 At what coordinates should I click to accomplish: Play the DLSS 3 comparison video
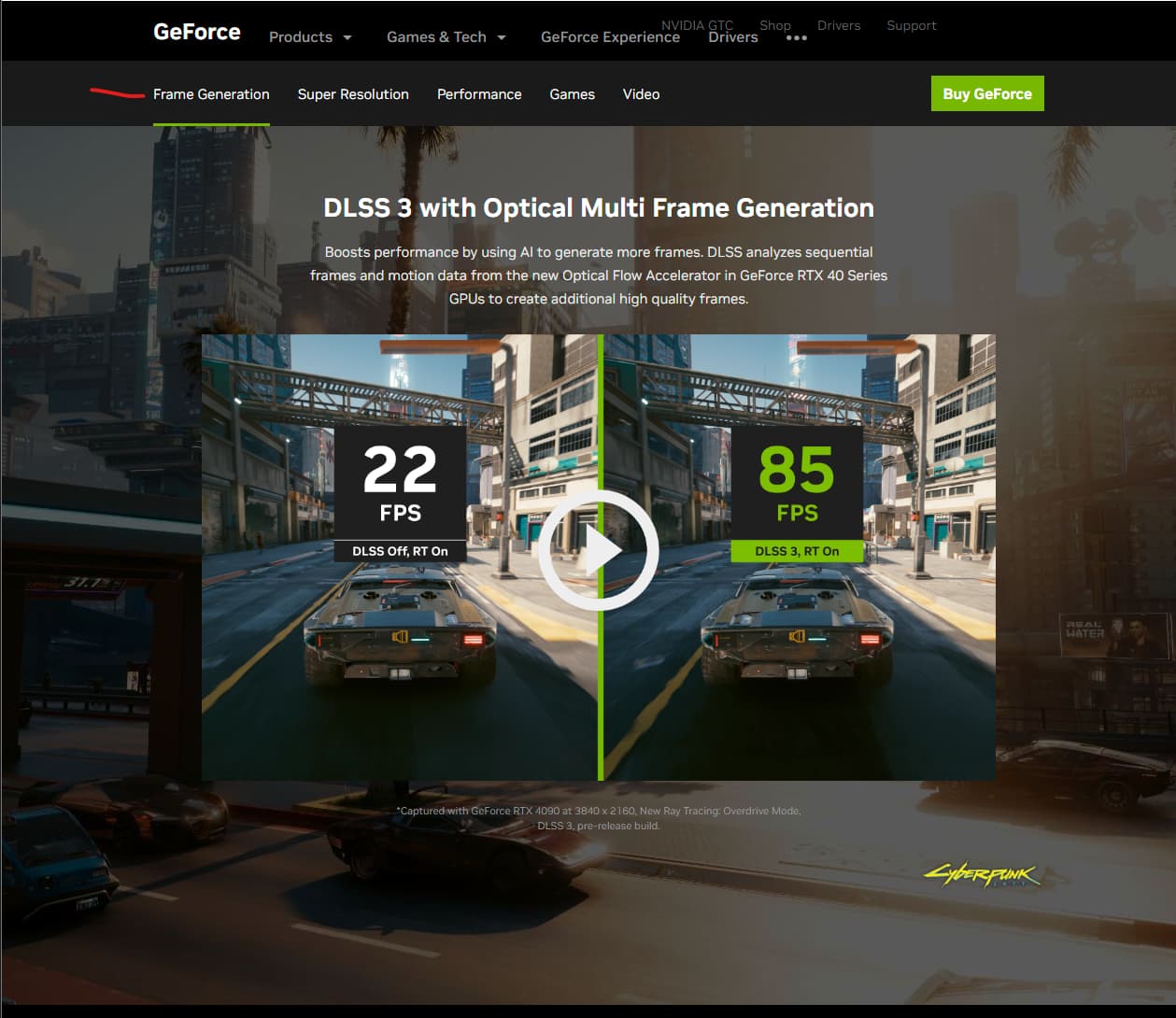(x=599, y=550)
